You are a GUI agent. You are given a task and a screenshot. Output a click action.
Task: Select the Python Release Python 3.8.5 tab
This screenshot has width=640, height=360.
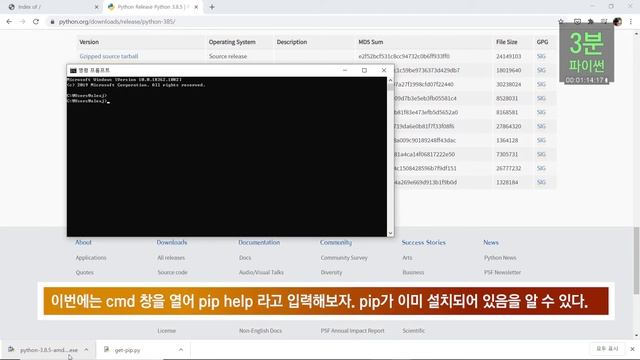152,7
